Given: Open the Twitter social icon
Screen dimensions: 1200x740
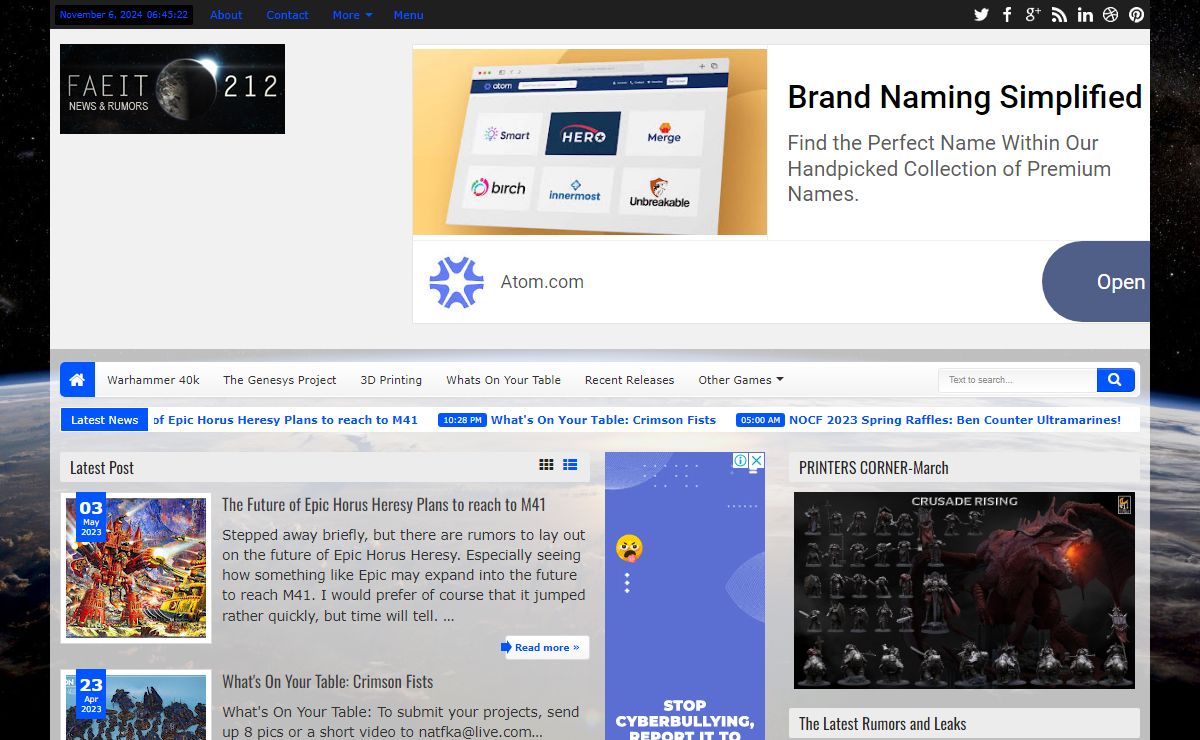Looking at the screenshot, I should click(x=981, y=15).
